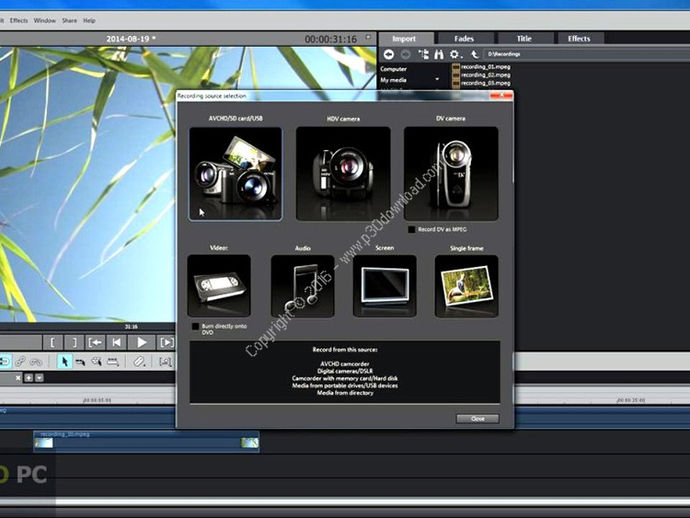This screenshot has width=690, height=518.
Task: Select the Audio recording source
Action: [x=303, y=286]
